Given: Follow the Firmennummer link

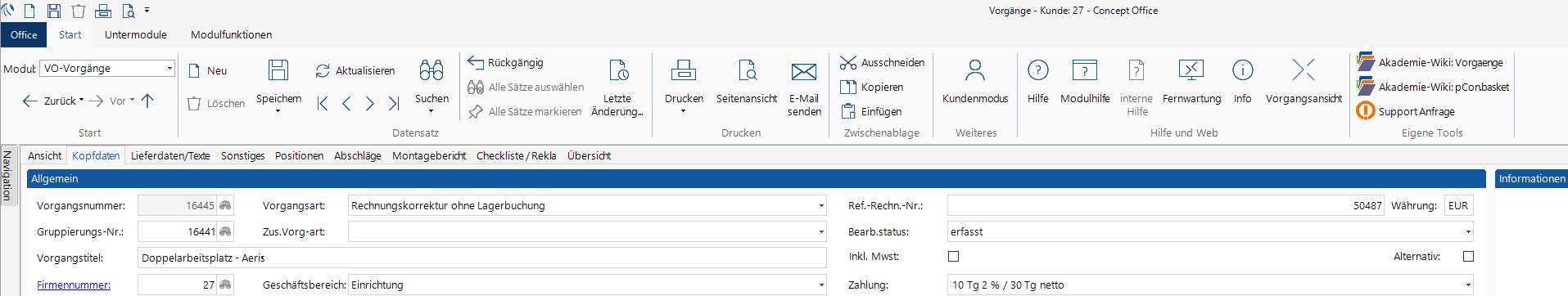Looking at the screenshot, I should pyautogui.click(x=74, y=285).
